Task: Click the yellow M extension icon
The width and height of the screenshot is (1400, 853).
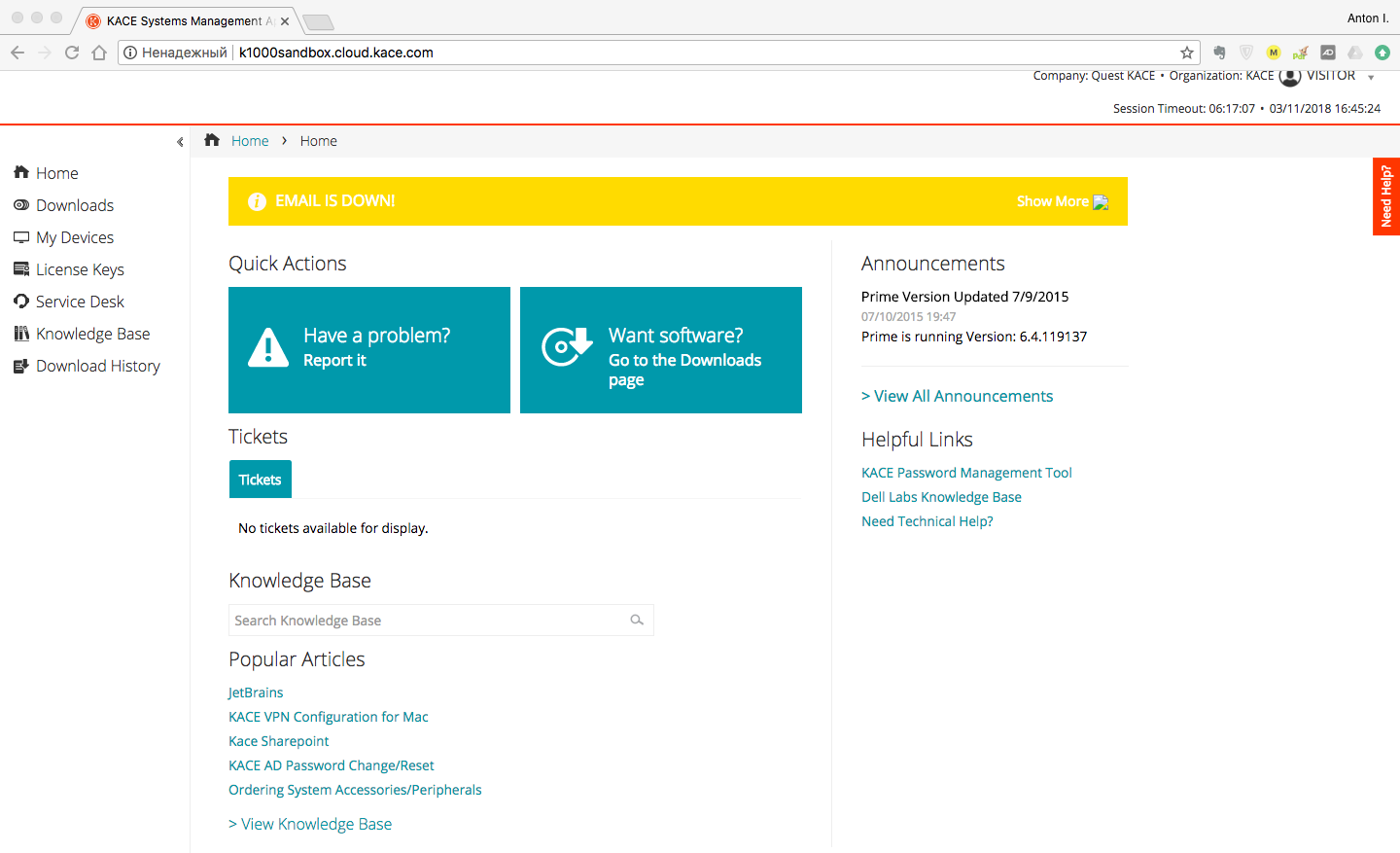Action: pyautogui.click(x=1274, y=53)
